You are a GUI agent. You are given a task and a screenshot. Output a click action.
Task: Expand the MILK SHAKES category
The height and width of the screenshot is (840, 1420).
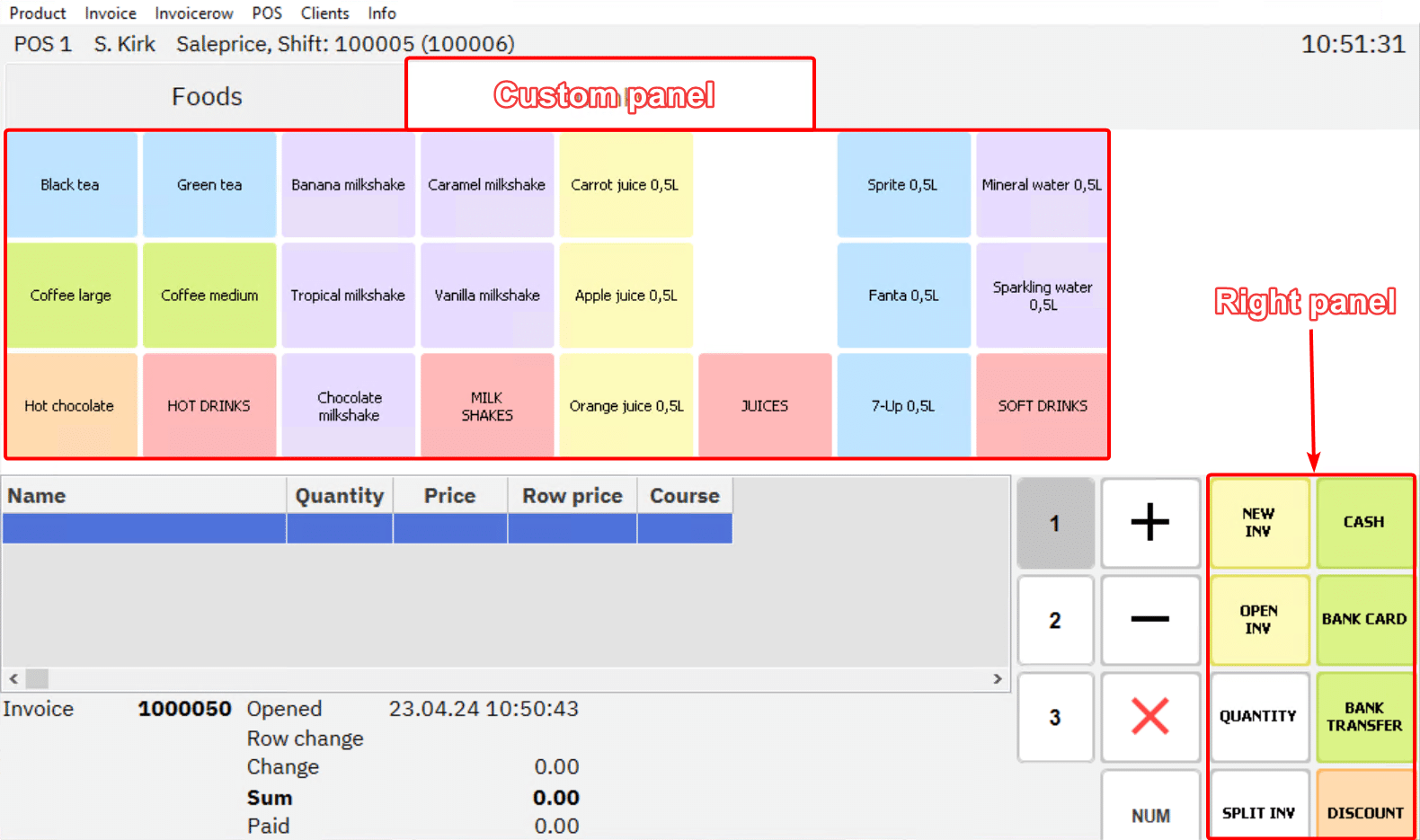point(486,406)
